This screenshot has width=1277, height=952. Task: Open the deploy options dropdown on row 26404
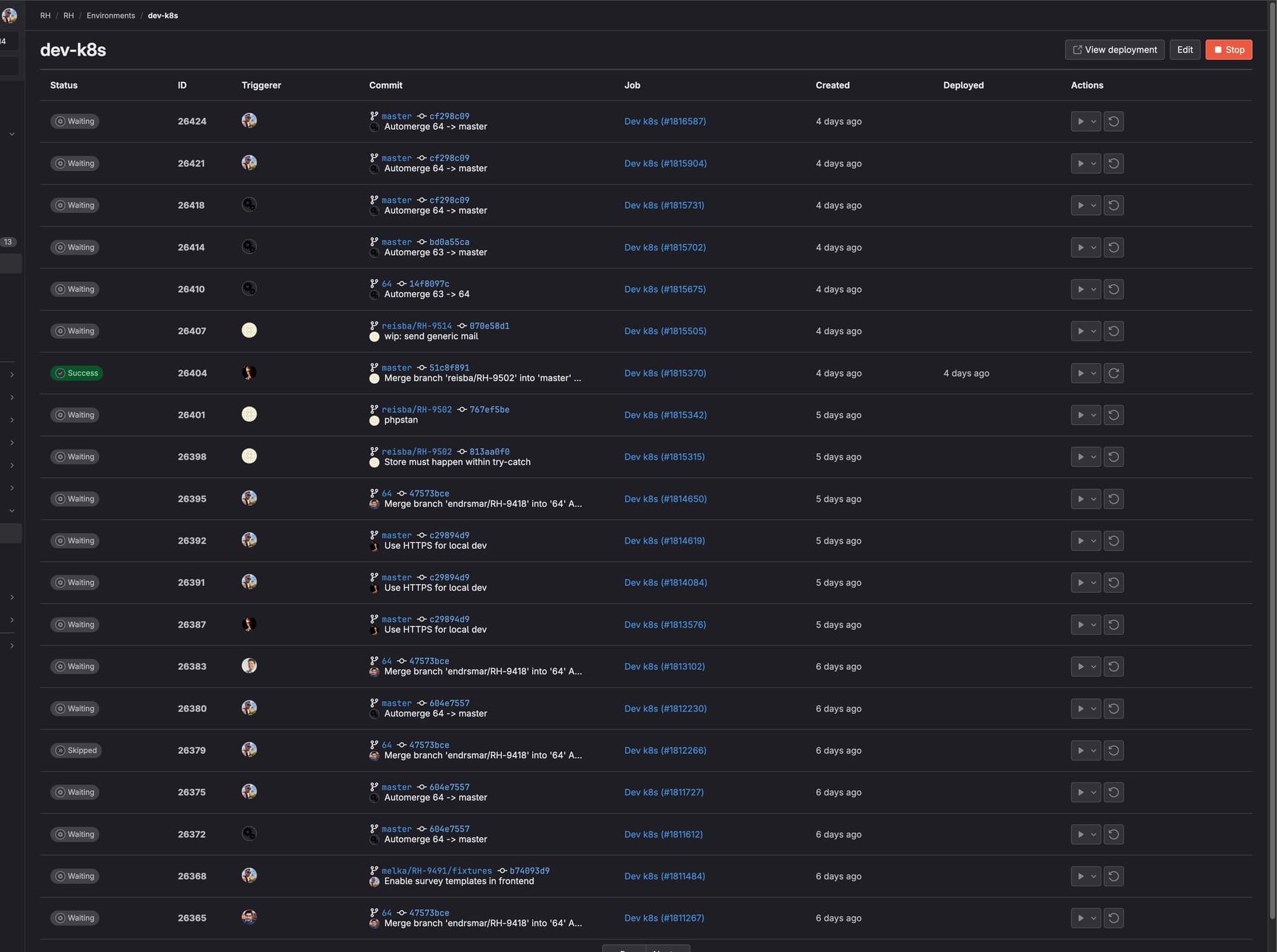(1093, 373)
